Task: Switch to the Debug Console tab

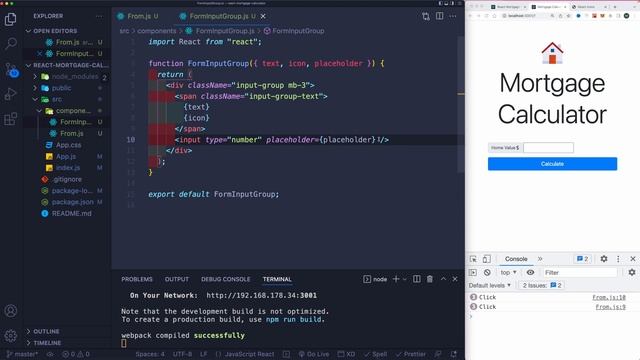Action: [x=225, y=279]
